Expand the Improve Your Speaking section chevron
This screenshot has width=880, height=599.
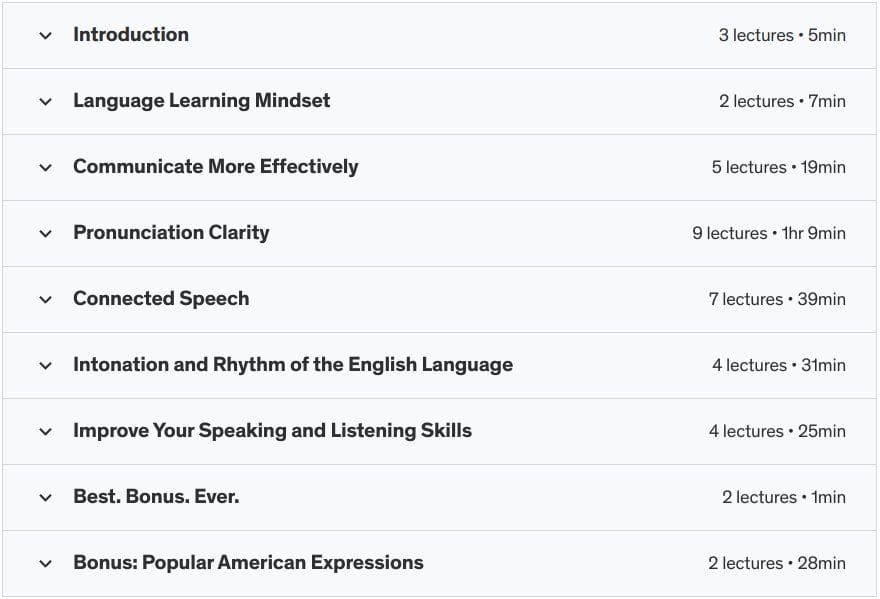tap(45, 431)
